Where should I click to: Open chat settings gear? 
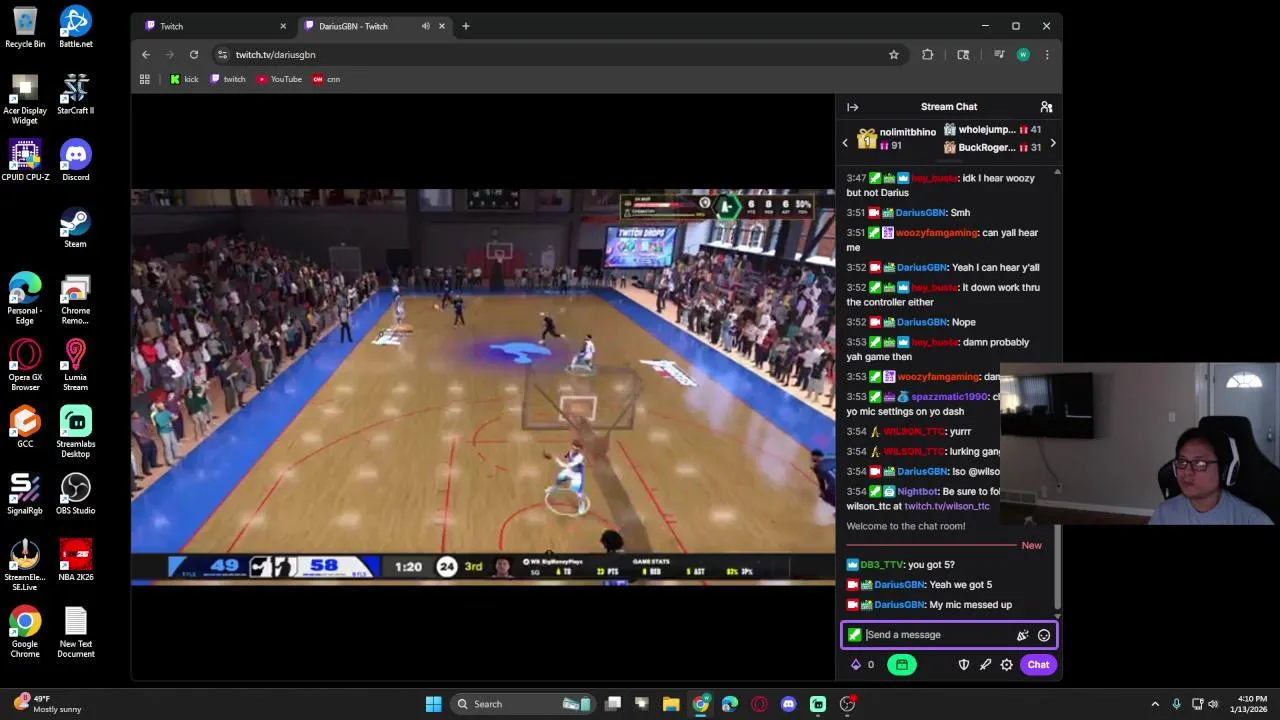pyautogui.click(x=1007, y=665)
